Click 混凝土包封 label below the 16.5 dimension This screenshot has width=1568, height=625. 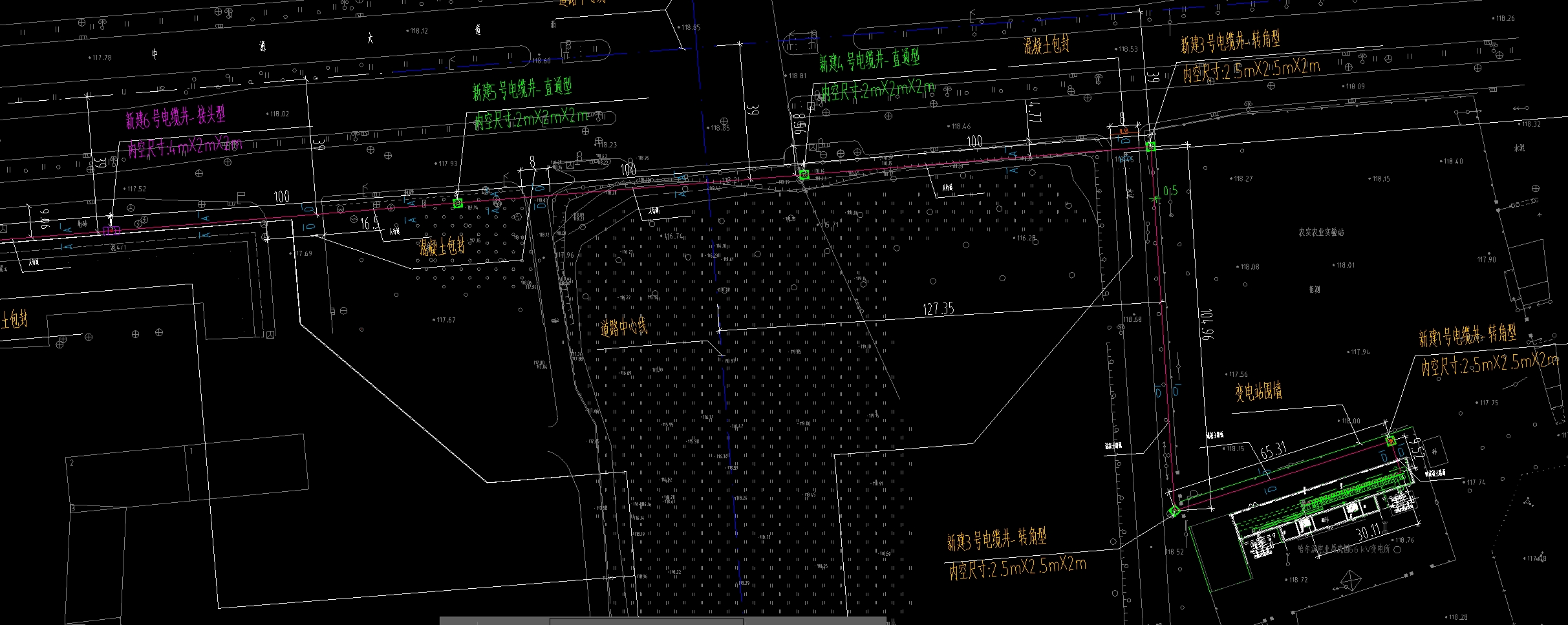point(442,246)
